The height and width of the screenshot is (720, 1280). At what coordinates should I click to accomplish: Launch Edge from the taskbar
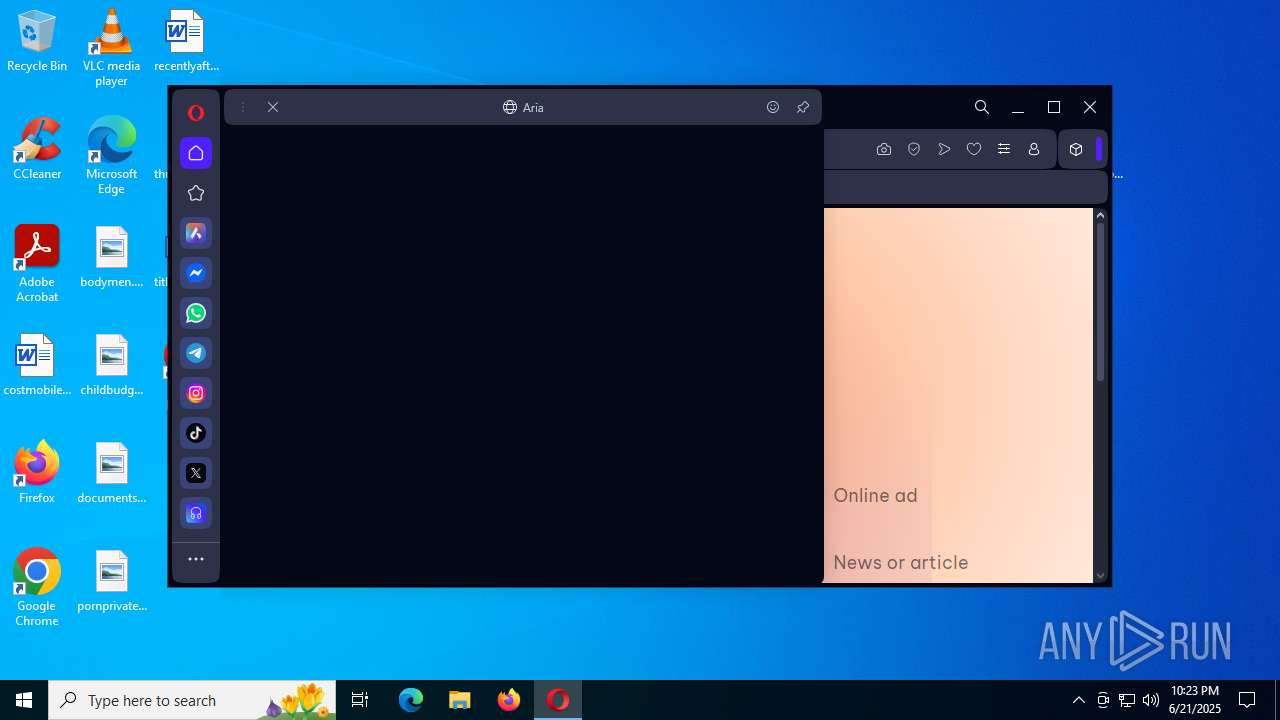[x=411, y=700]
